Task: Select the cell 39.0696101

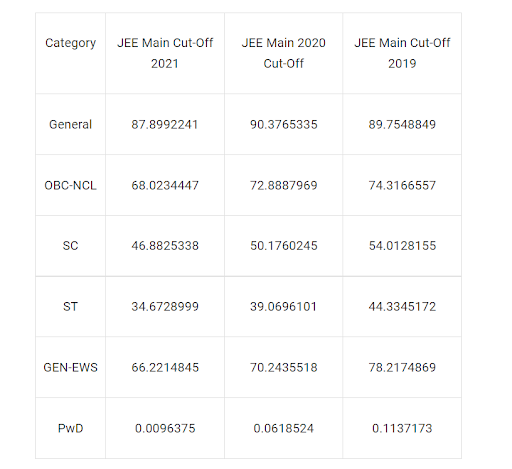Action: [x=284, y=306]
